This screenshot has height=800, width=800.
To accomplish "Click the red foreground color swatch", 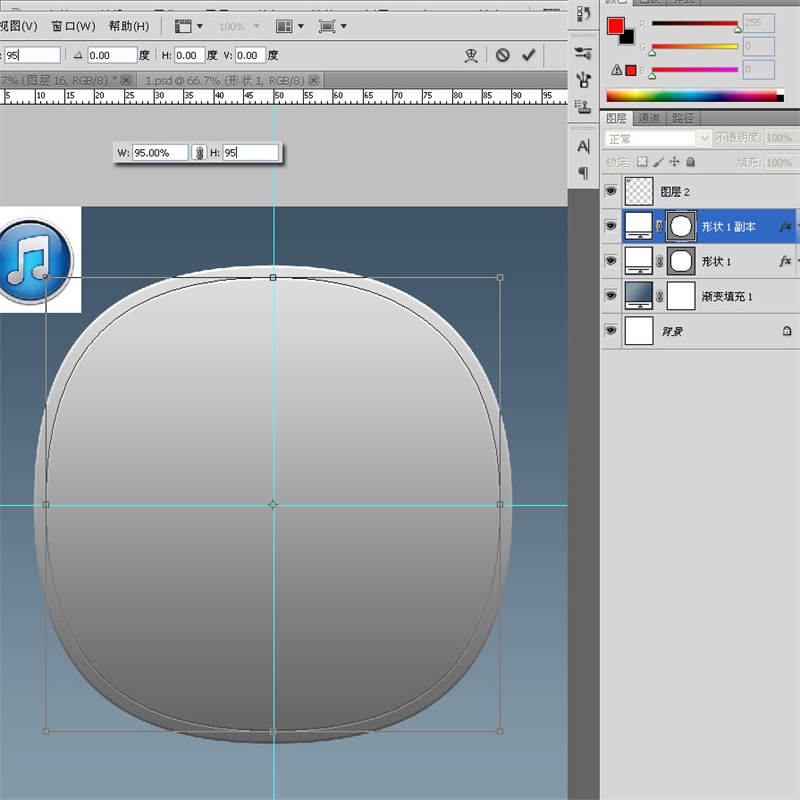I will pos(616,26).
